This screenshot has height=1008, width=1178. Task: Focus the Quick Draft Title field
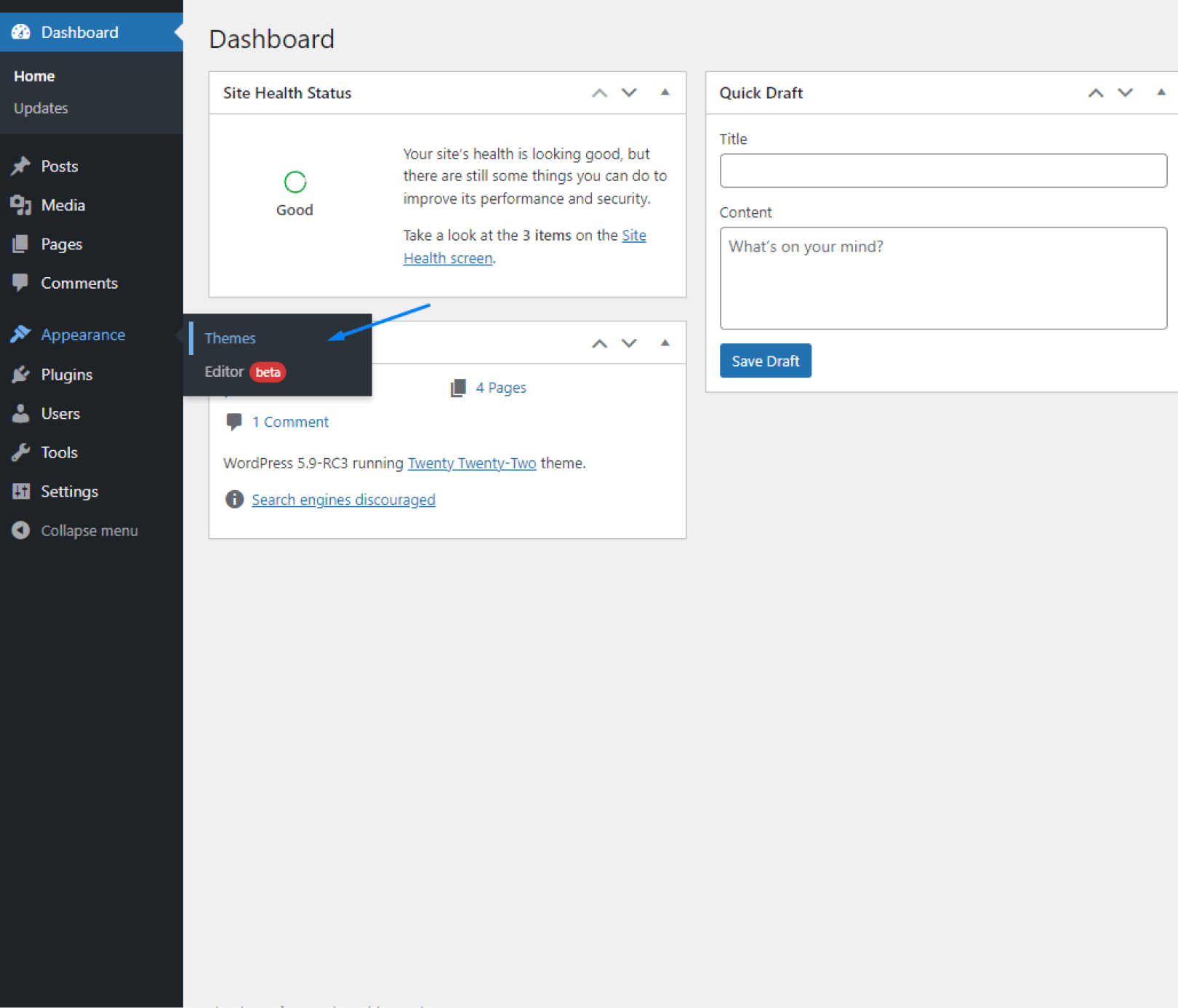coord(943,171)
